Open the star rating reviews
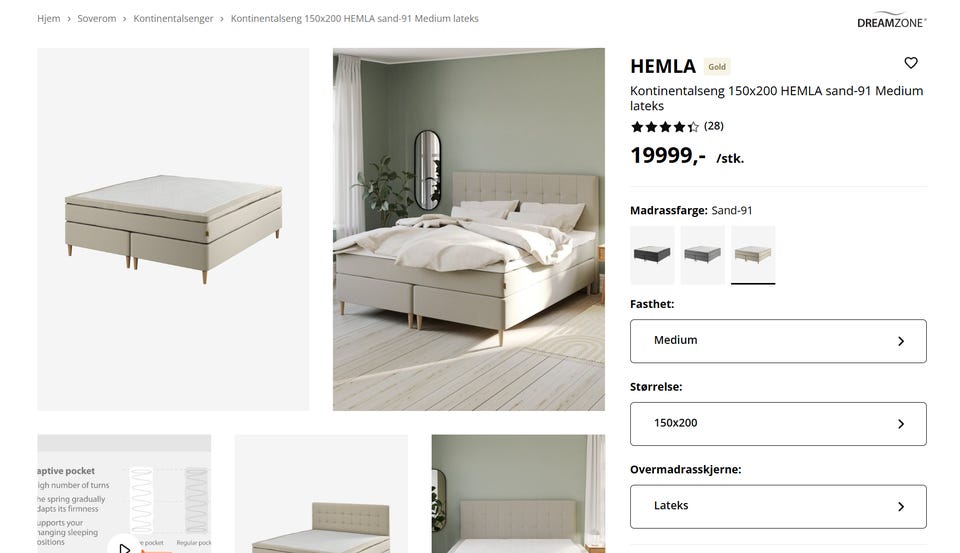The width and height of the screenshot is (960, 553). pos(664,127)
